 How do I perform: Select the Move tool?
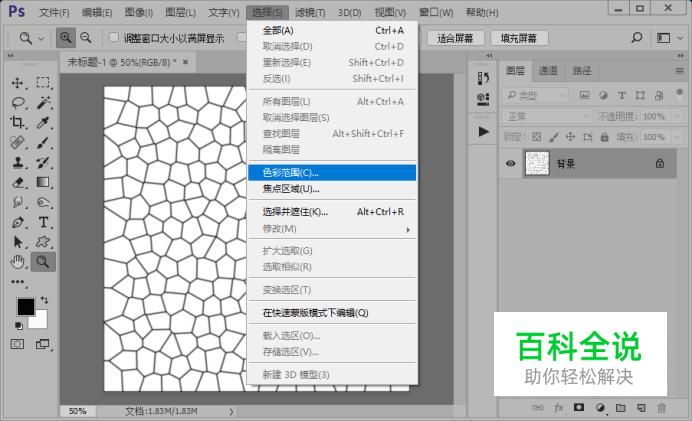click(x=18, y=83)
